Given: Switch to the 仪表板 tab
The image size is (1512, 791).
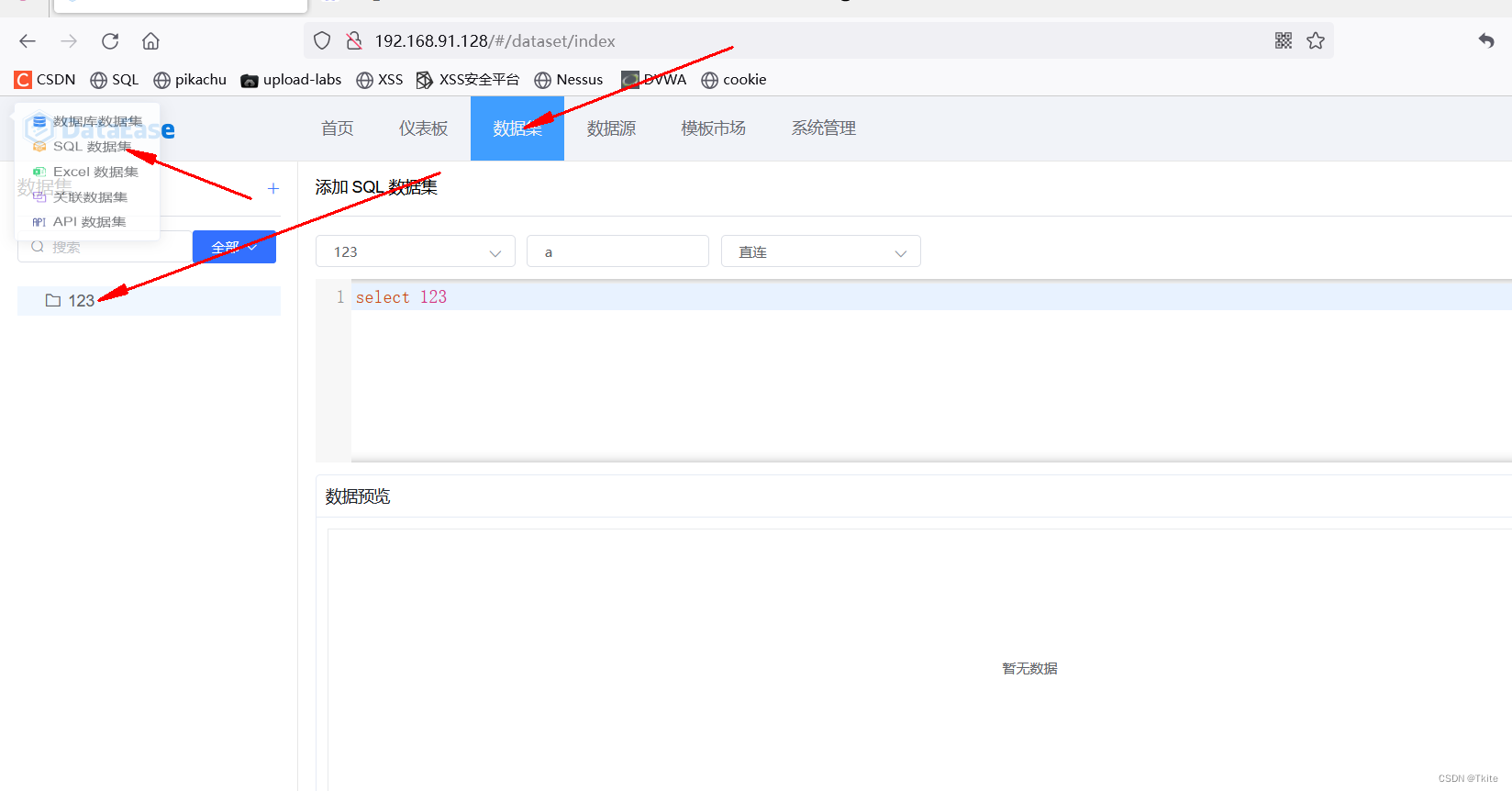Looking at the screenshot, I should (423, 128).
